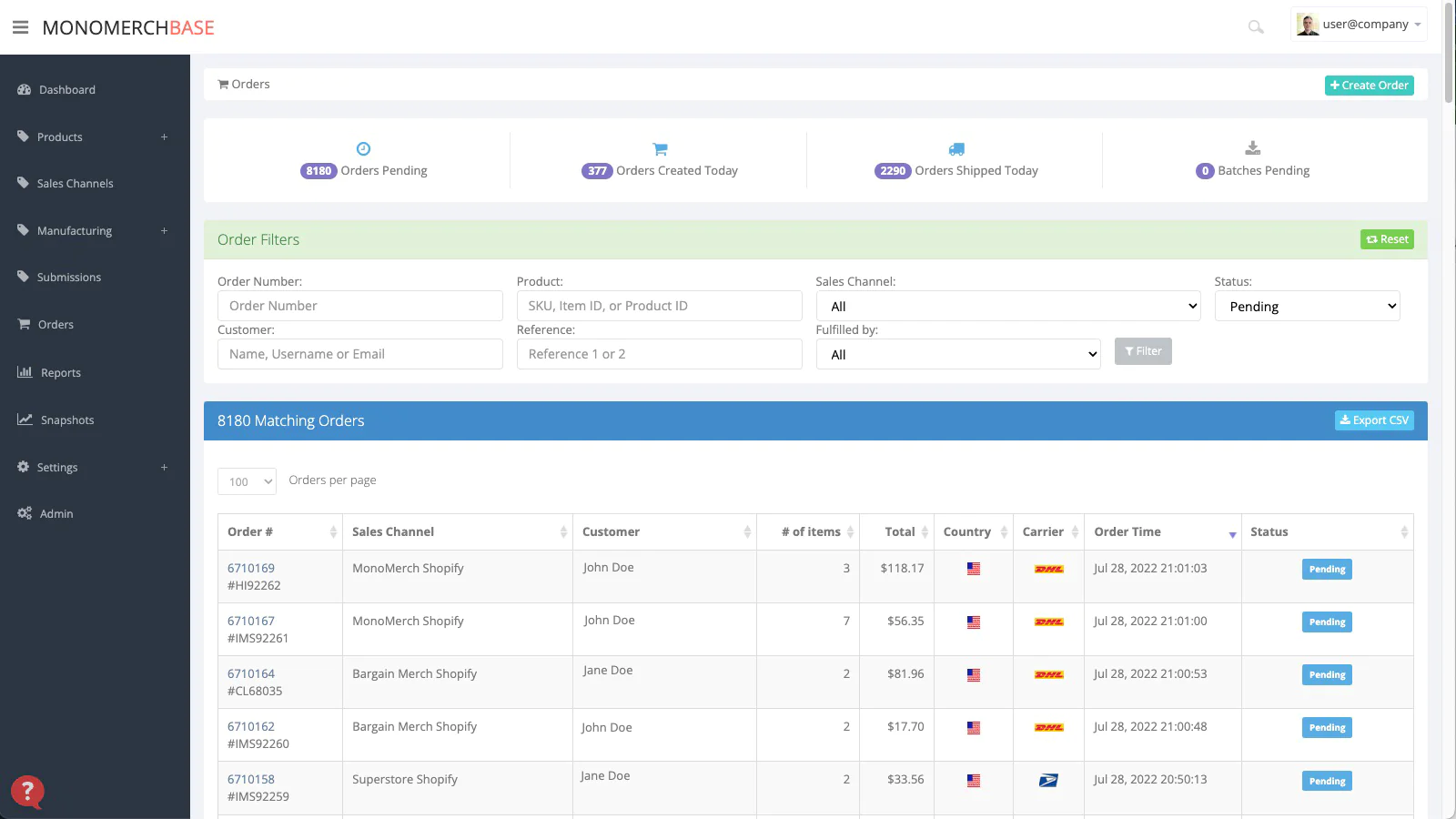Image resolution: width=1456 pixels, height=819 pixels.
Task: Toggle the hamburger sidebar menu icon
Action: coord(20,27)
